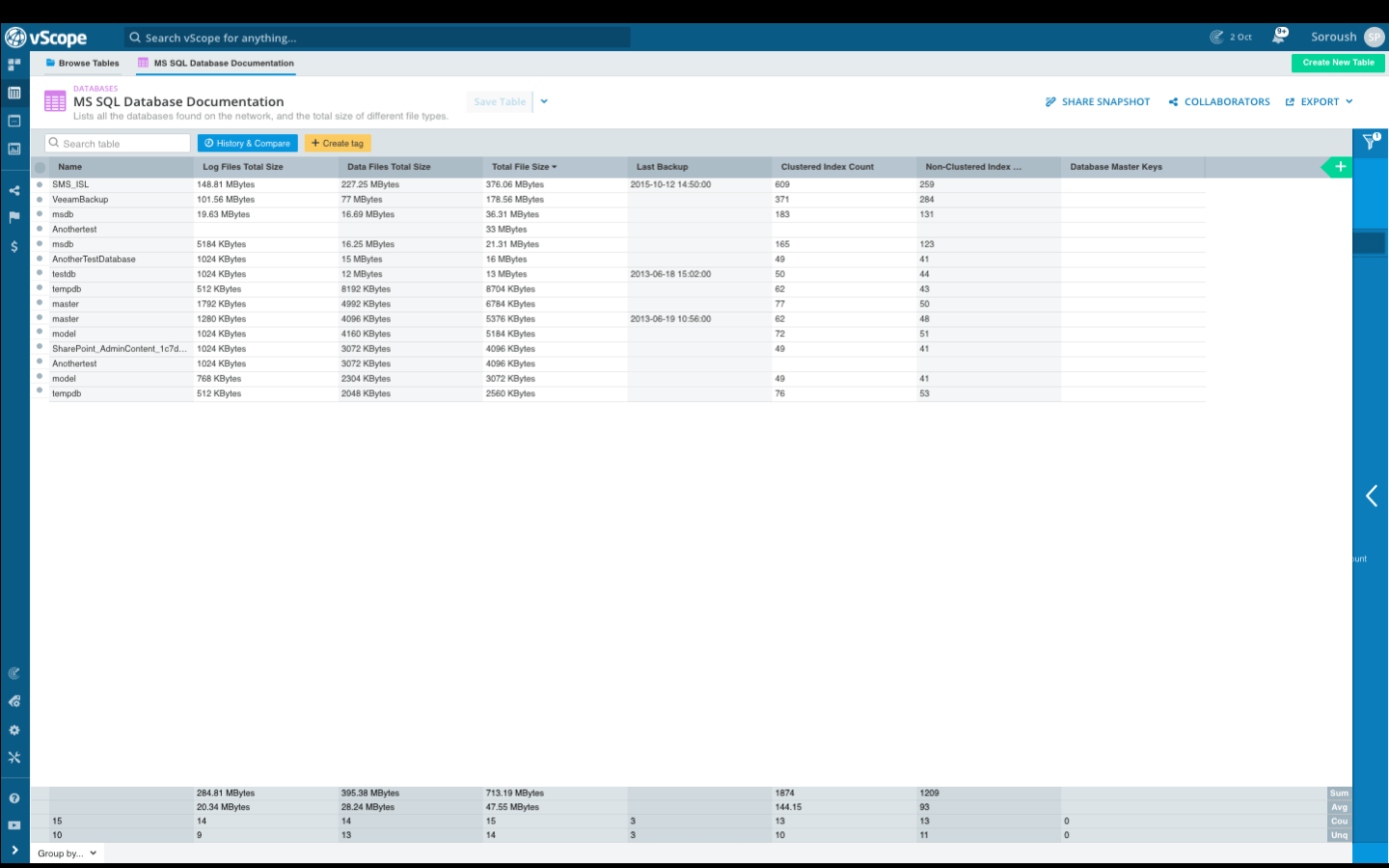Open the dollar billing sidebar icon
1389x868 pixels.
pyautogui.click(x=14, y=247)
